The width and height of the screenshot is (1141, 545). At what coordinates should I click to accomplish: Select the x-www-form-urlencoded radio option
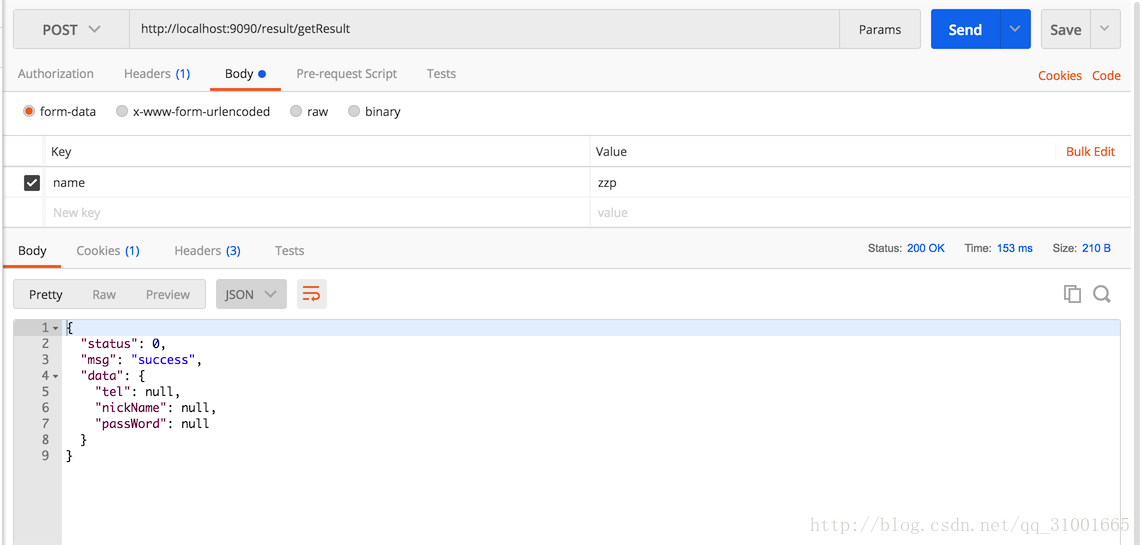click(x=122, y=111)
